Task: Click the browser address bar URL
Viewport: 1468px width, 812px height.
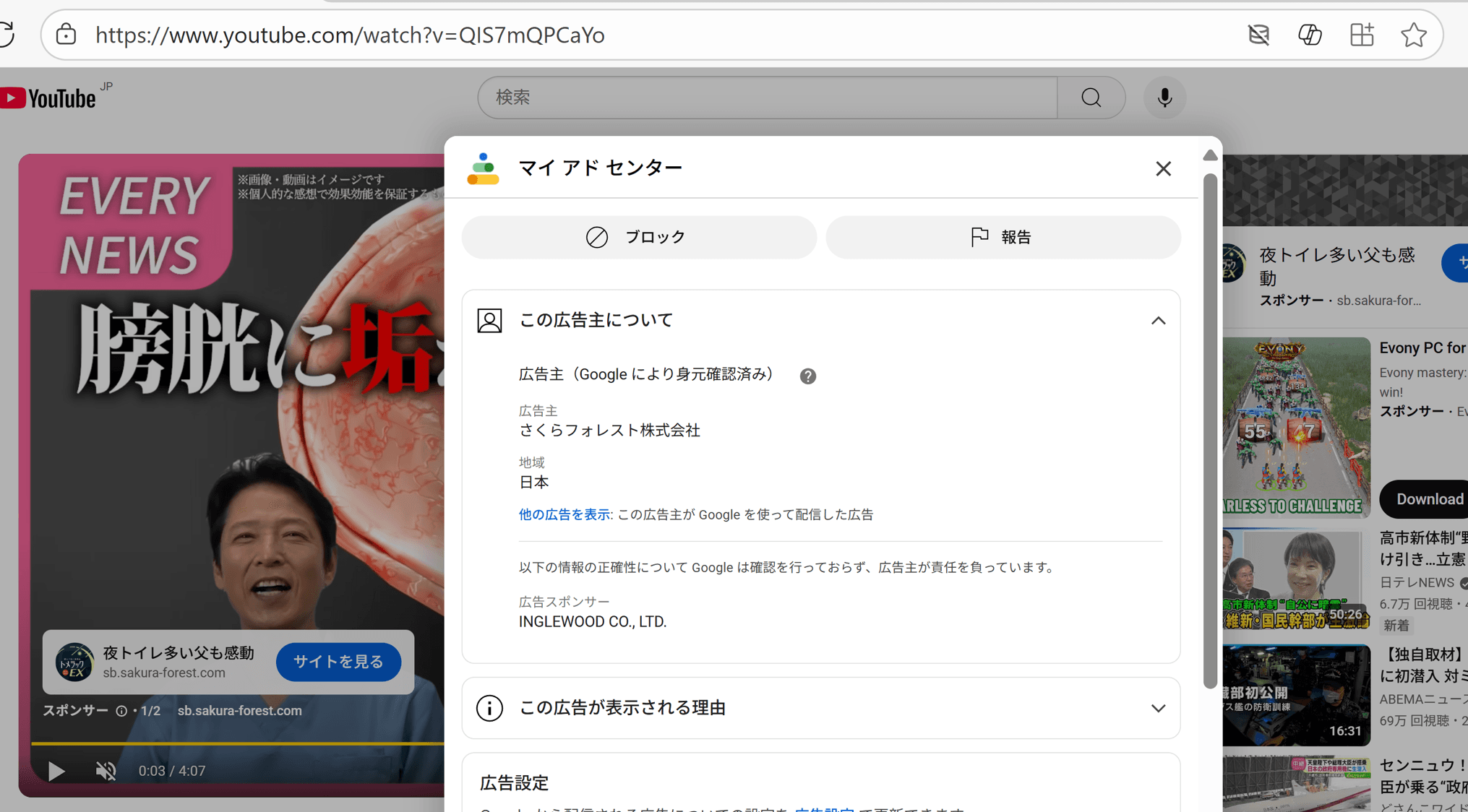Action: click(350, 35)
